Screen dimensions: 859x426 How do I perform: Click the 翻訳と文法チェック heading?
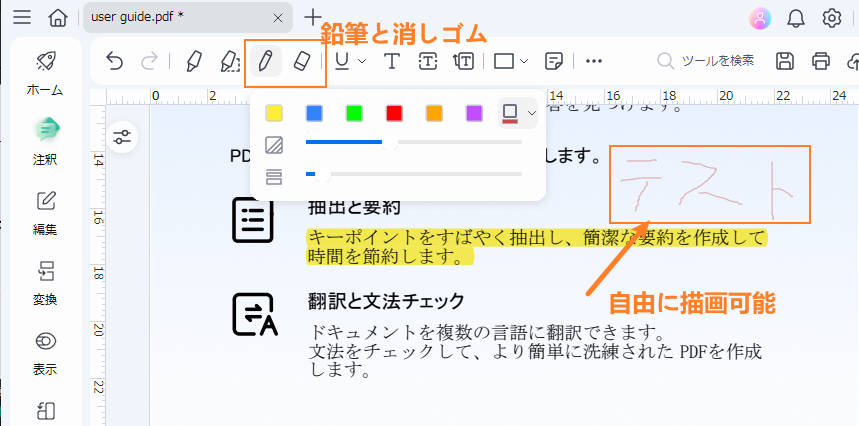click(x=387, y=301)
